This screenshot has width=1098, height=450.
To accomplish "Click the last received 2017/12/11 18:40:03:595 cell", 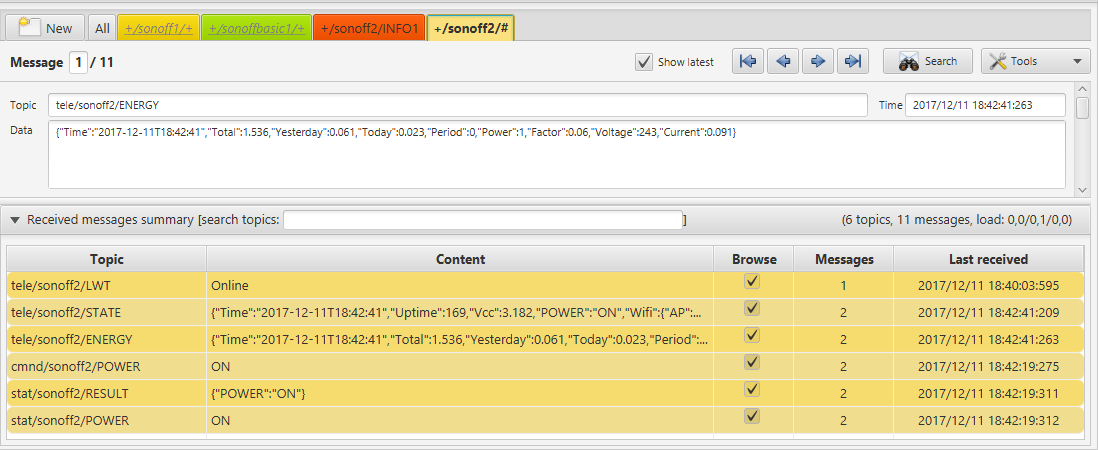I will point(988,286).
